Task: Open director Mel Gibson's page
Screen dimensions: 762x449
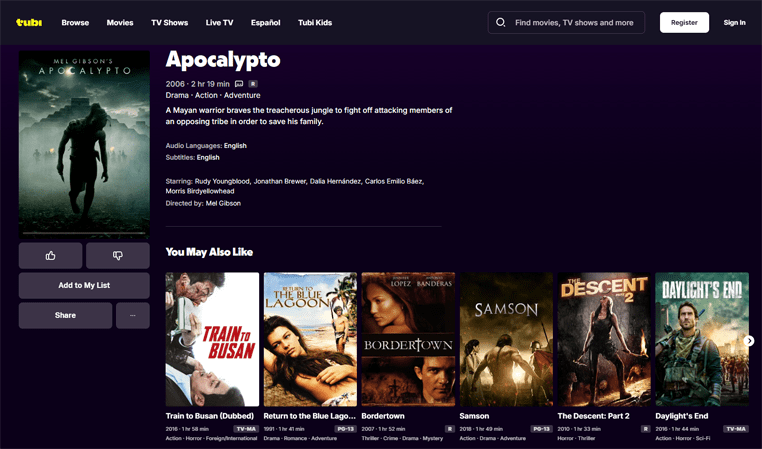Action: (223, 203)
